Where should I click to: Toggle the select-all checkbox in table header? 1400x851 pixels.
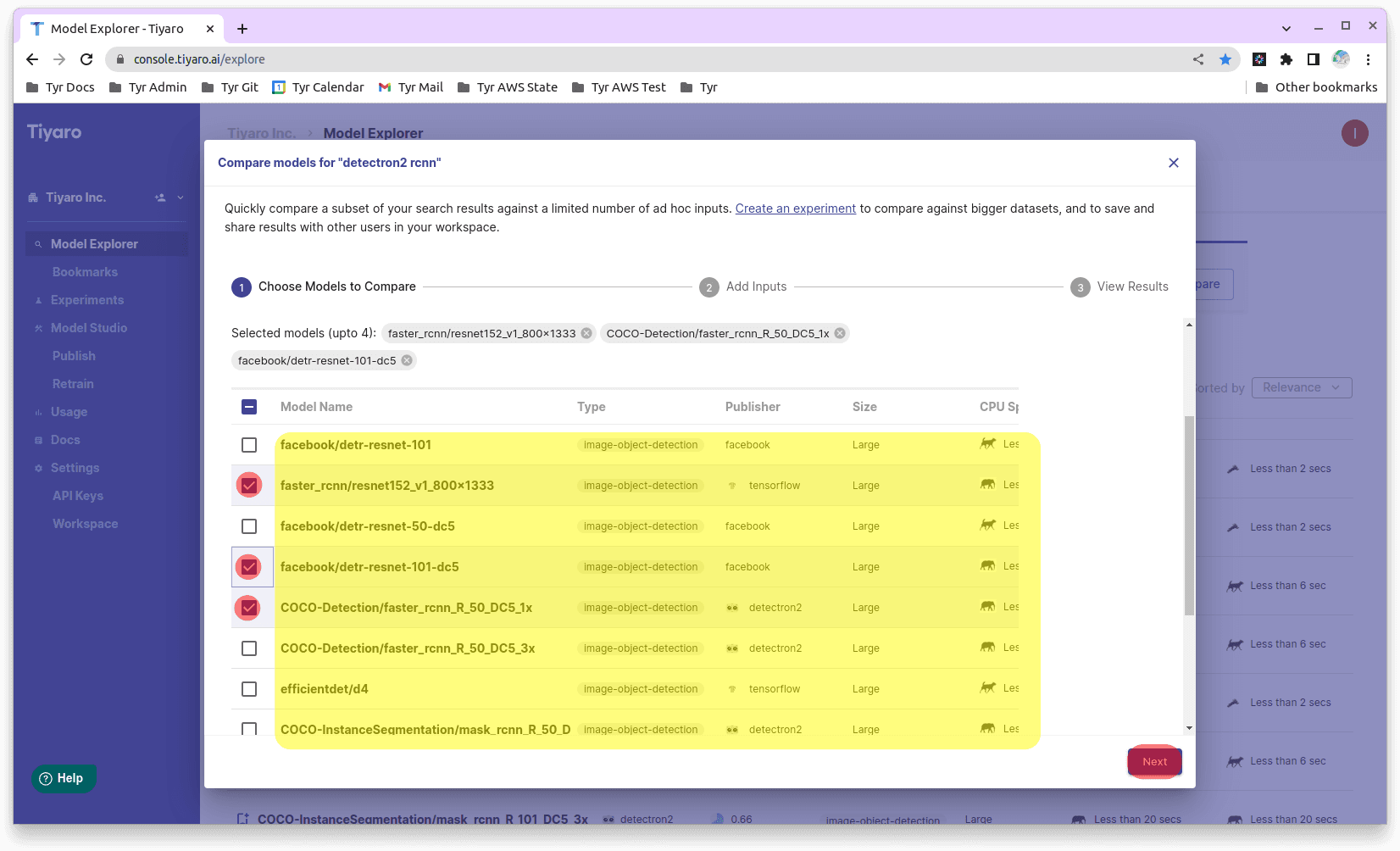249,407
